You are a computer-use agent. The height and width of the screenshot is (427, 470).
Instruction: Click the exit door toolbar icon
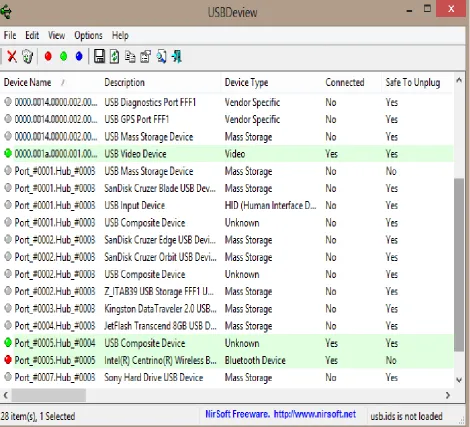coord(177,56)
